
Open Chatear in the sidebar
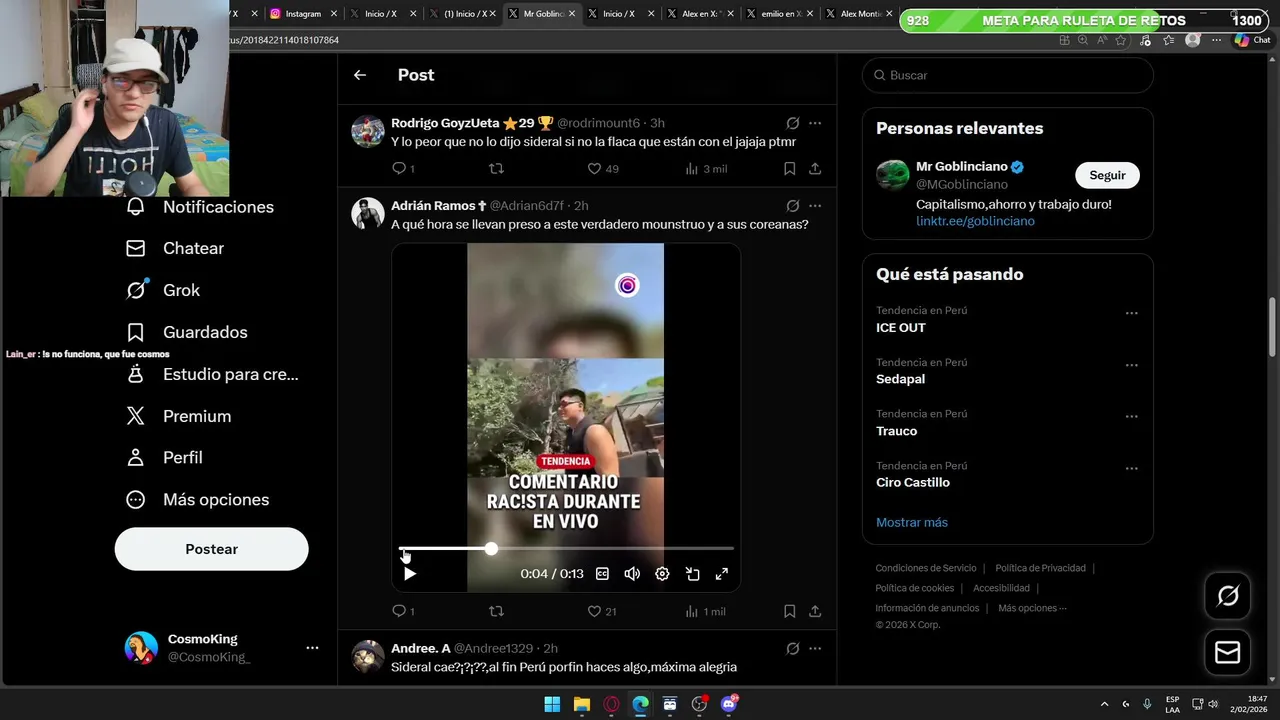coord(175,248)
